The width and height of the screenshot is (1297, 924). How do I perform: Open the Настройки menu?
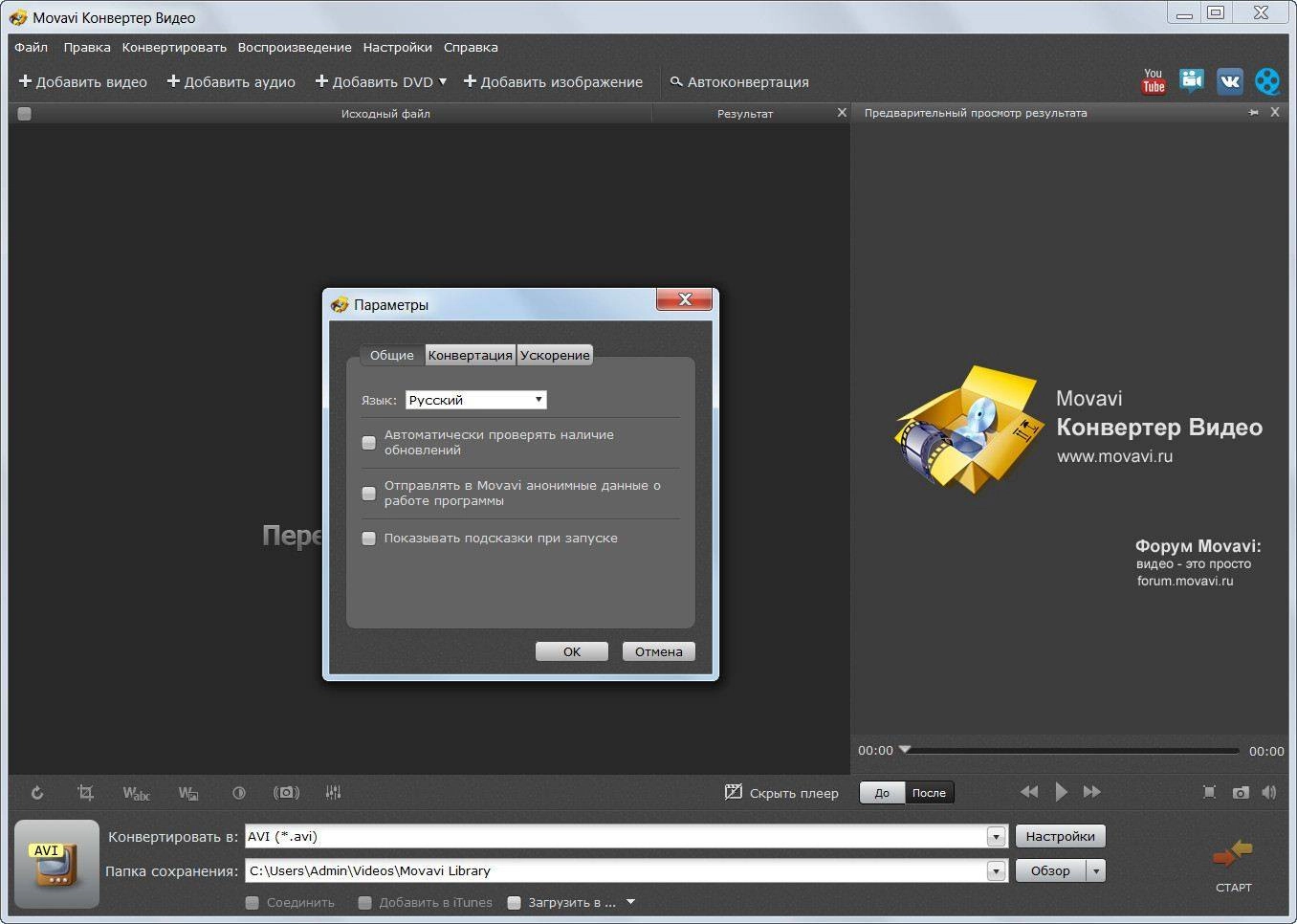397,47
